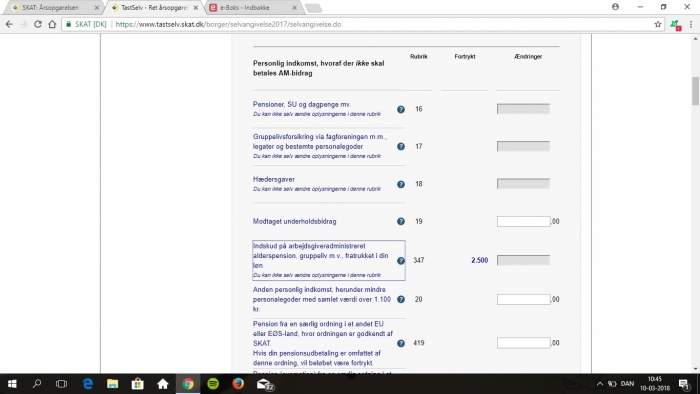Click the DAN language indicator in tray

coord(627,384)
